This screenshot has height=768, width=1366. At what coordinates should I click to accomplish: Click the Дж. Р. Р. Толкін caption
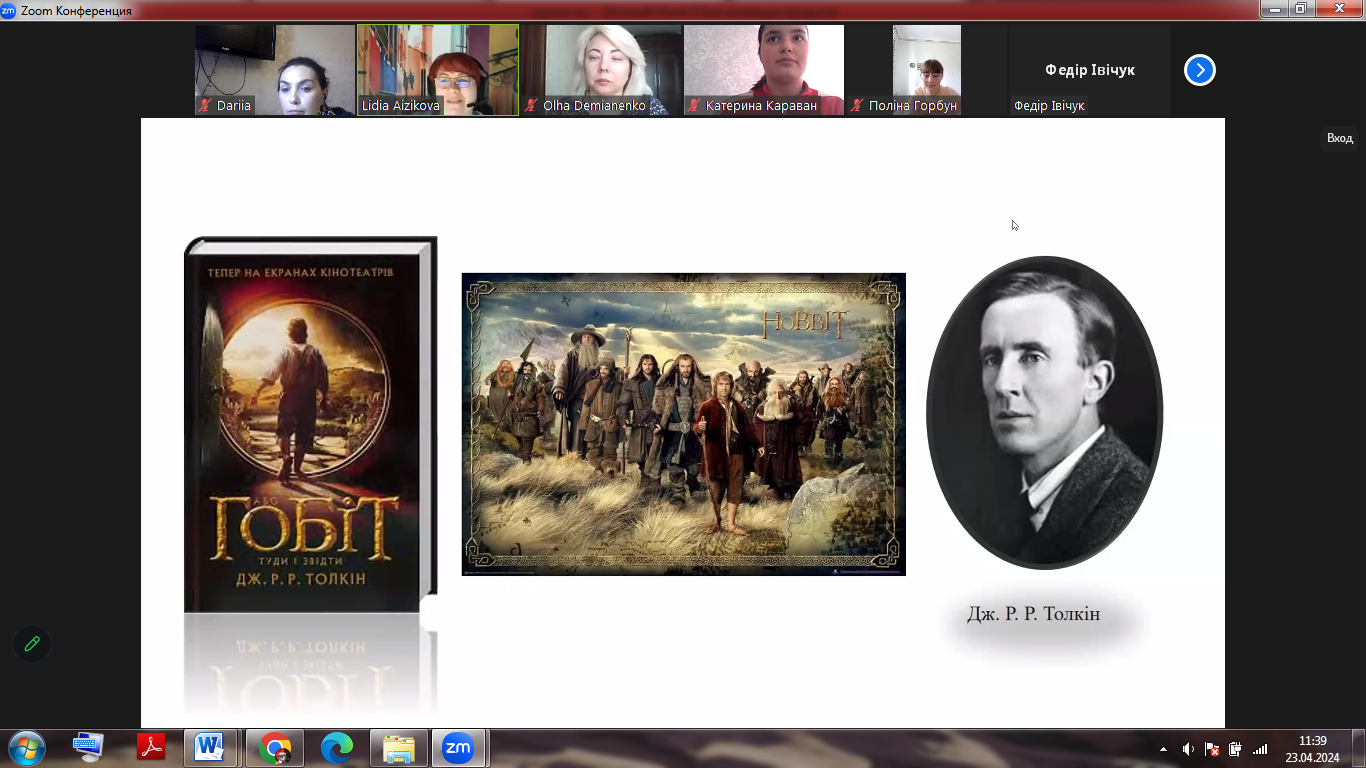(1033, 613)
